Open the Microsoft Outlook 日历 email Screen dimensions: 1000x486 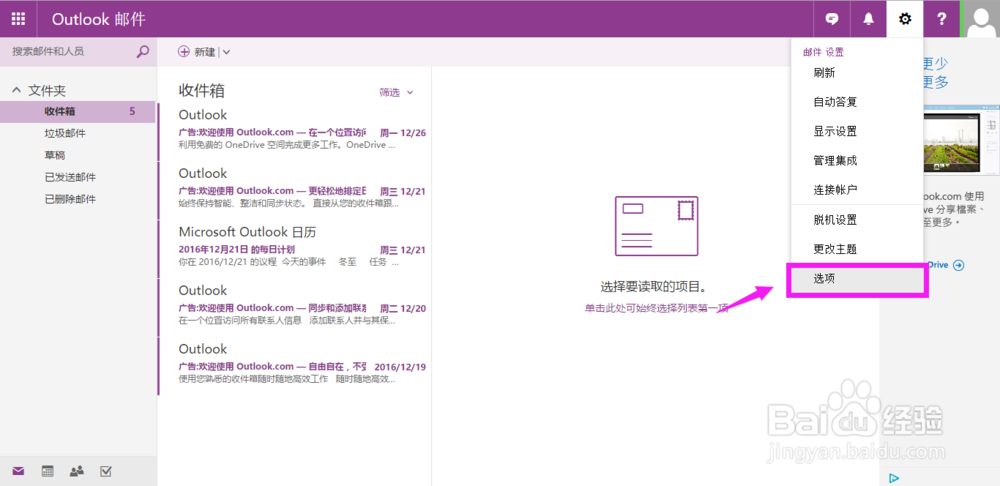pyautogui.click(x=295, y=248)
